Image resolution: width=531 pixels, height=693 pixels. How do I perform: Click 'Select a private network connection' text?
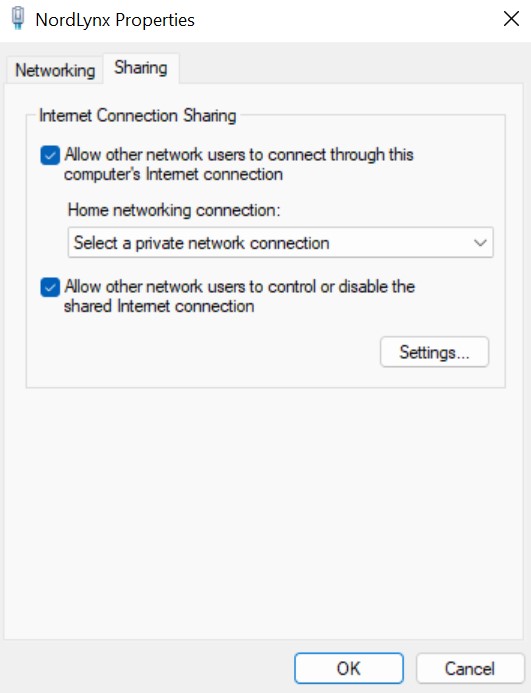click(x=202, y=243)
